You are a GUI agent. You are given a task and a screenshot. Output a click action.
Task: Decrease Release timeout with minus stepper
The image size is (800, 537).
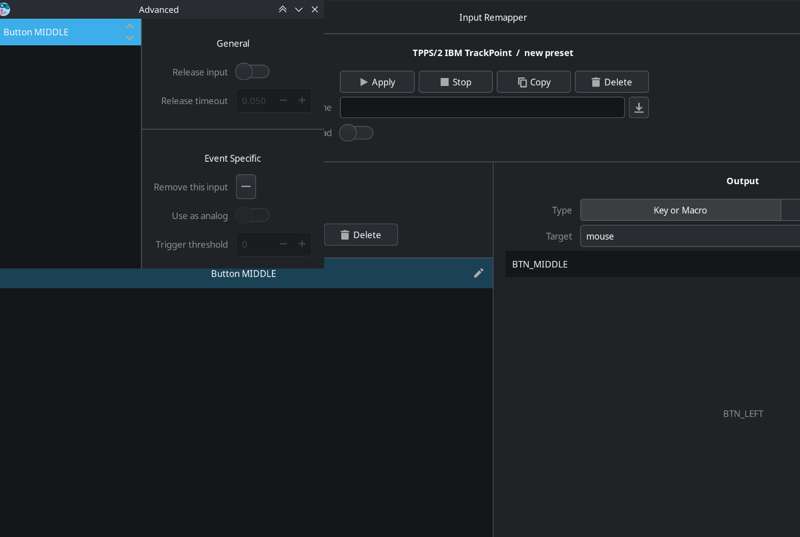284,100
